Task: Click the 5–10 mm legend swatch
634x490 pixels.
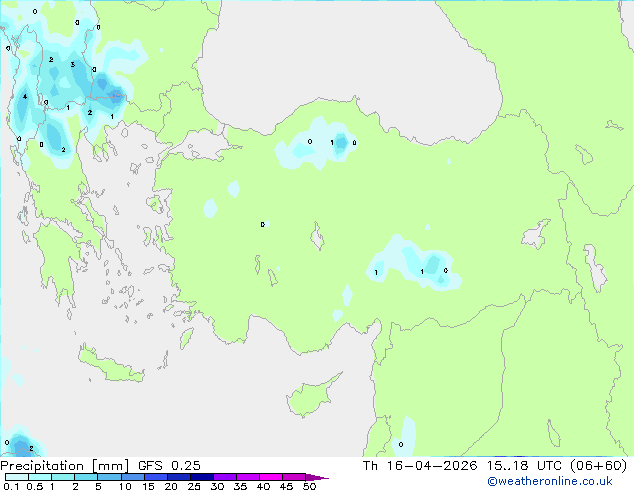Action: 109,477
